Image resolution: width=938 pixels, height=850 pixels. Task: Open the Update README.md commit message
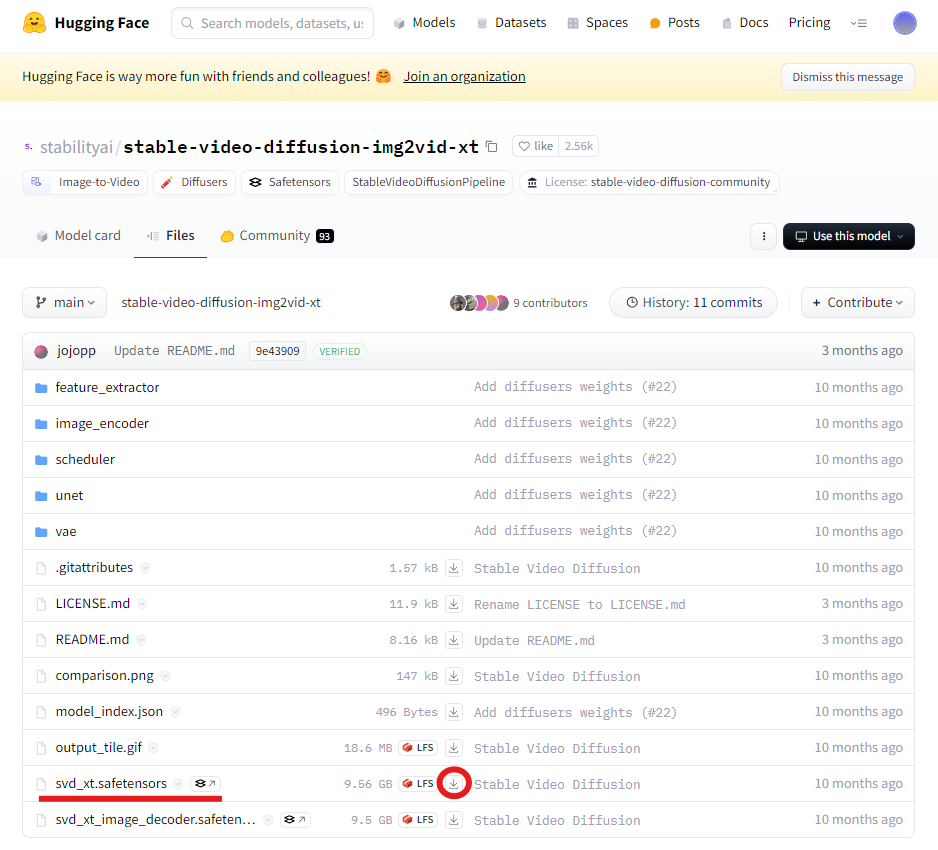[x=175, y=351]
